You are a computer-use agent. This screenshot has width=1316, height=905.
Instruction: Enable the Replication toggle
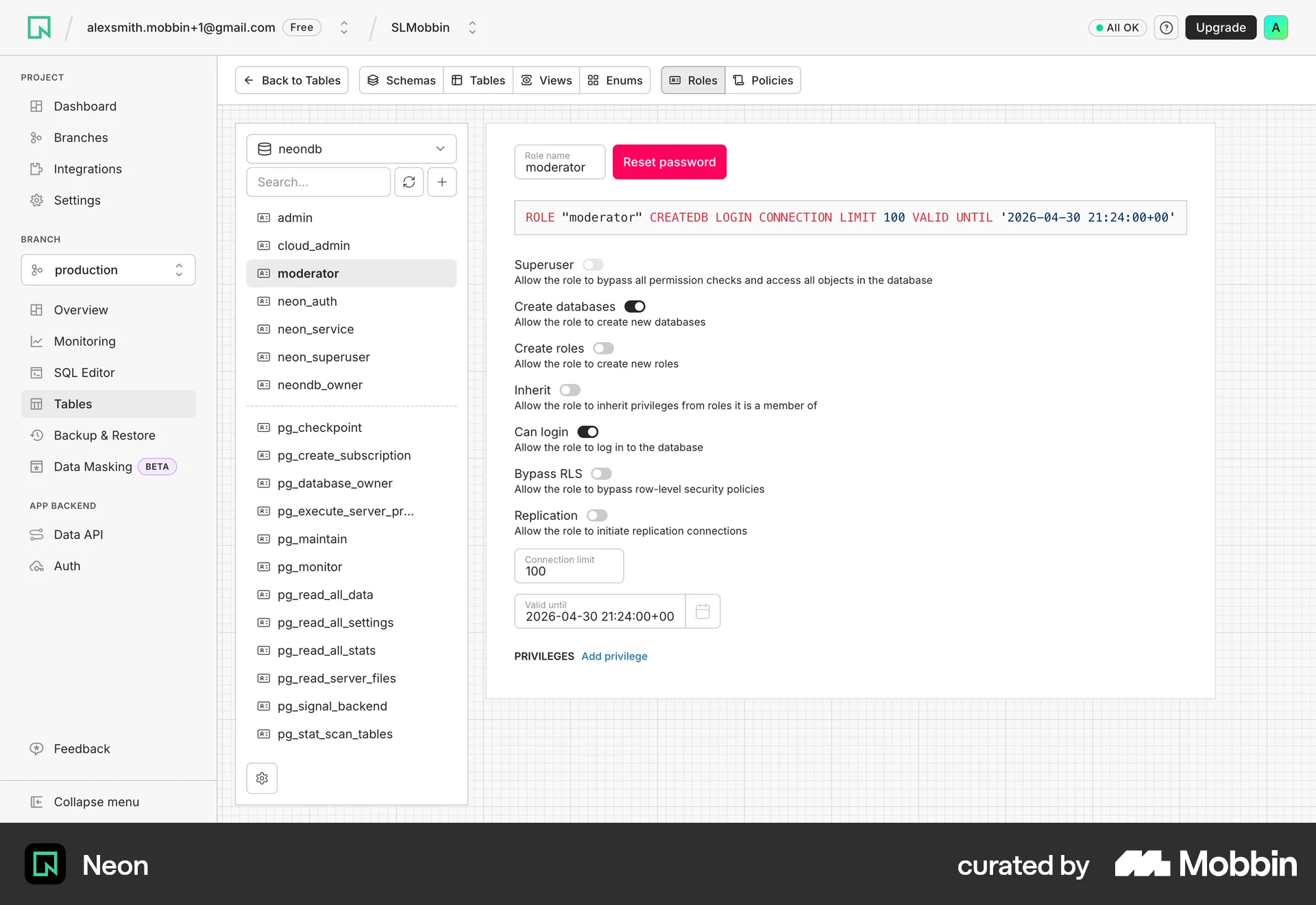click(597, 516)
